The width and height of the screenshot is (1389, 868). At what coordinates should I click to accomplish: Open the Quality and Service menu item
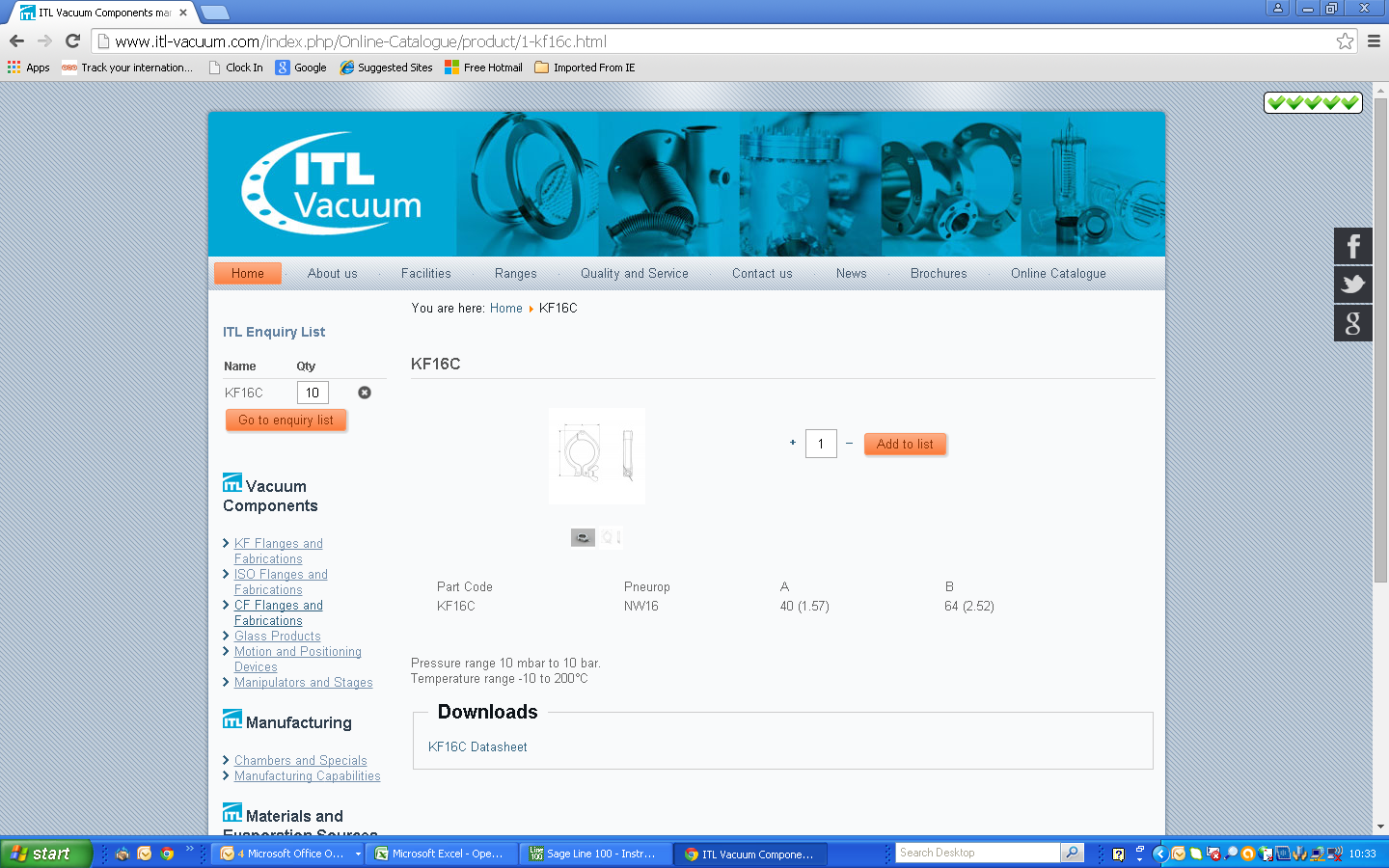[x=635, y=273]
